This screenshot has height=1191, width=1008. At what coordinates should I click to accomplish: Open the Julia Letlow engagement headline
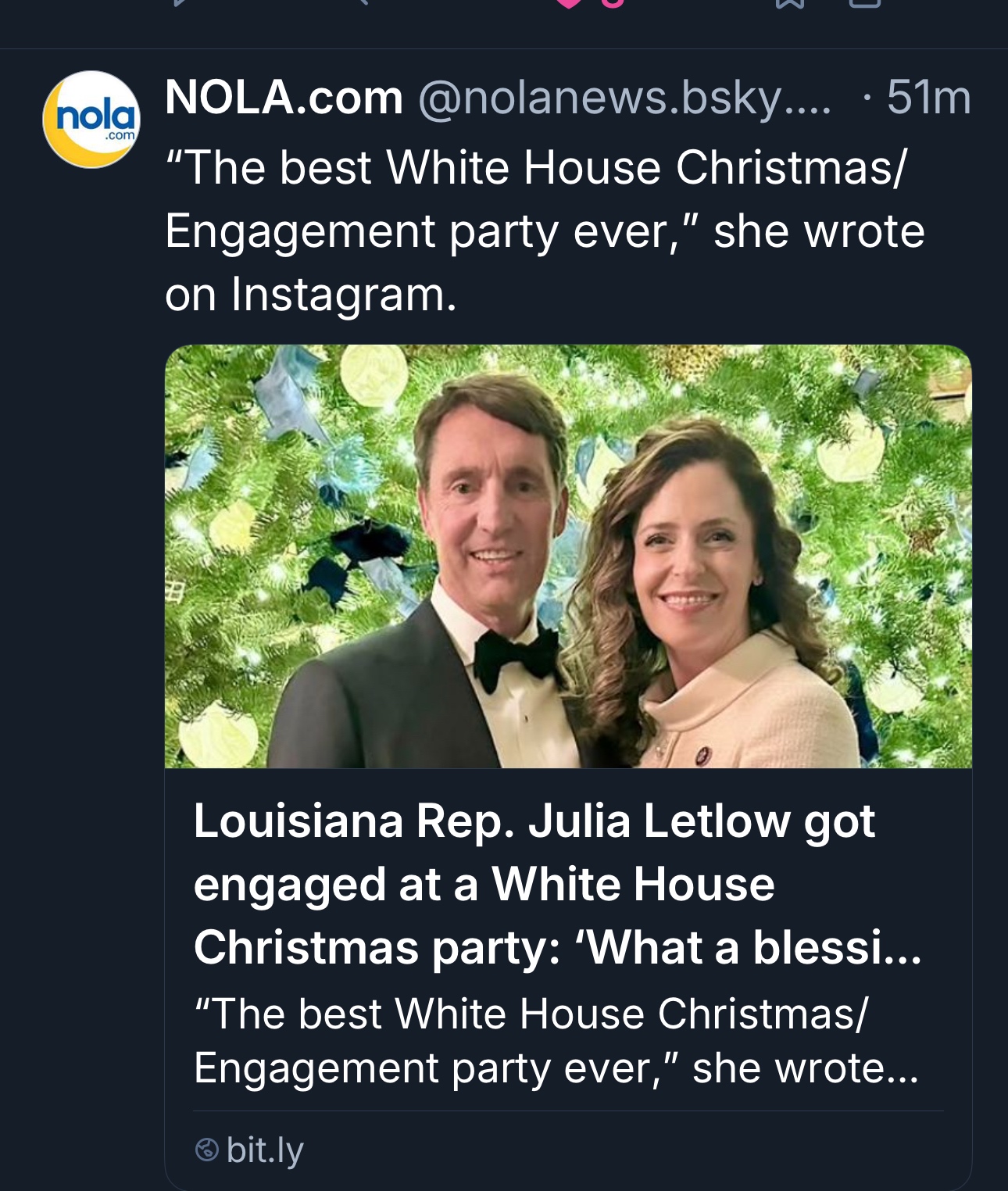[x=556, y=884]
